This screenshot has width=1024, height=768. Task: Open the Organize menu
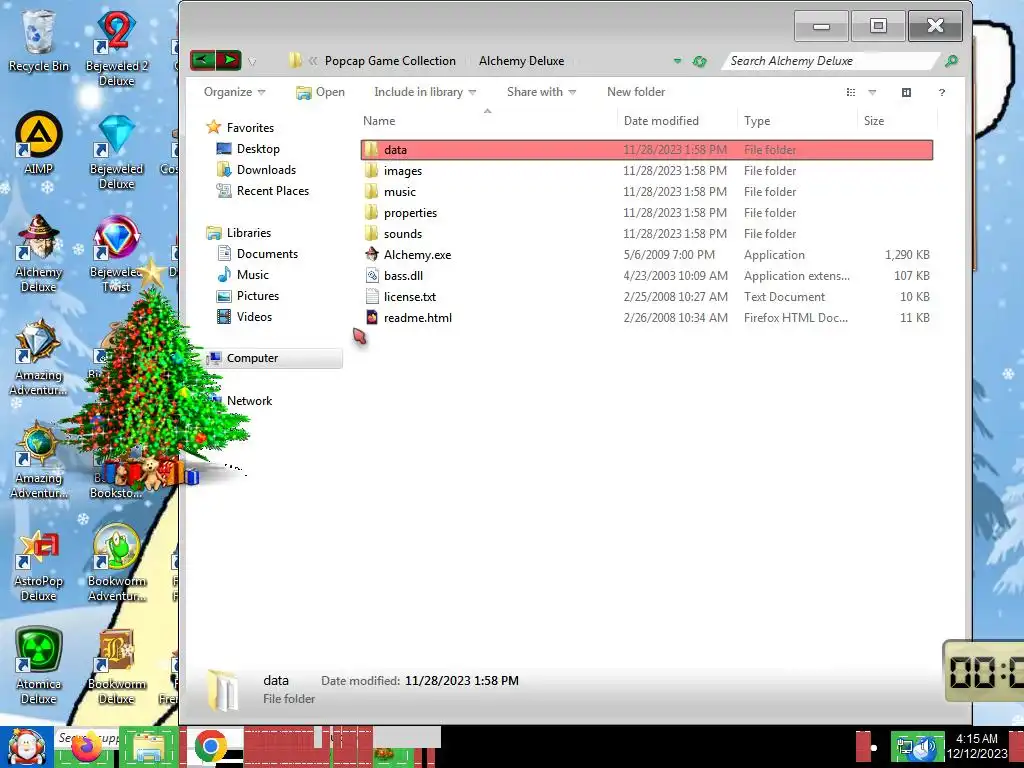click(234, 92)
